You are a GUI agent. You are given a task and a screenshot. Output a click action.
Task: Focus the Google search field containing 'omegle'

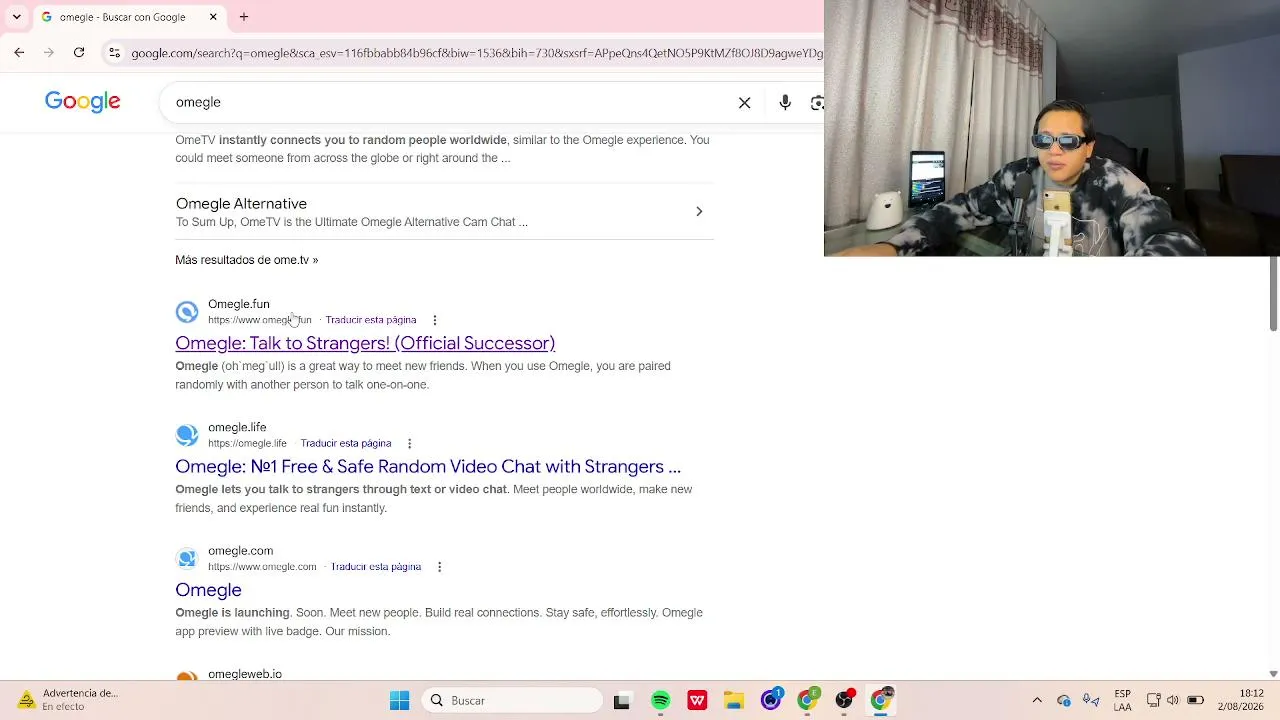click(450, 102)
